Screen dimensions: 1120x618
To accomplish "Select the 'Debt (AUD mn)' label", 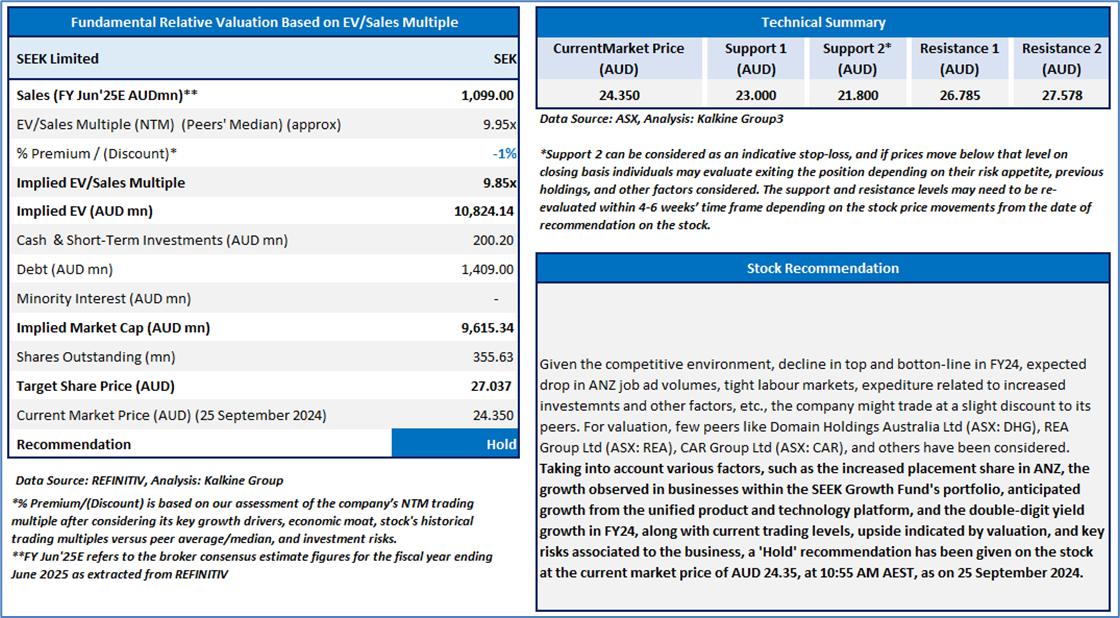I will (x=64, y=269).
